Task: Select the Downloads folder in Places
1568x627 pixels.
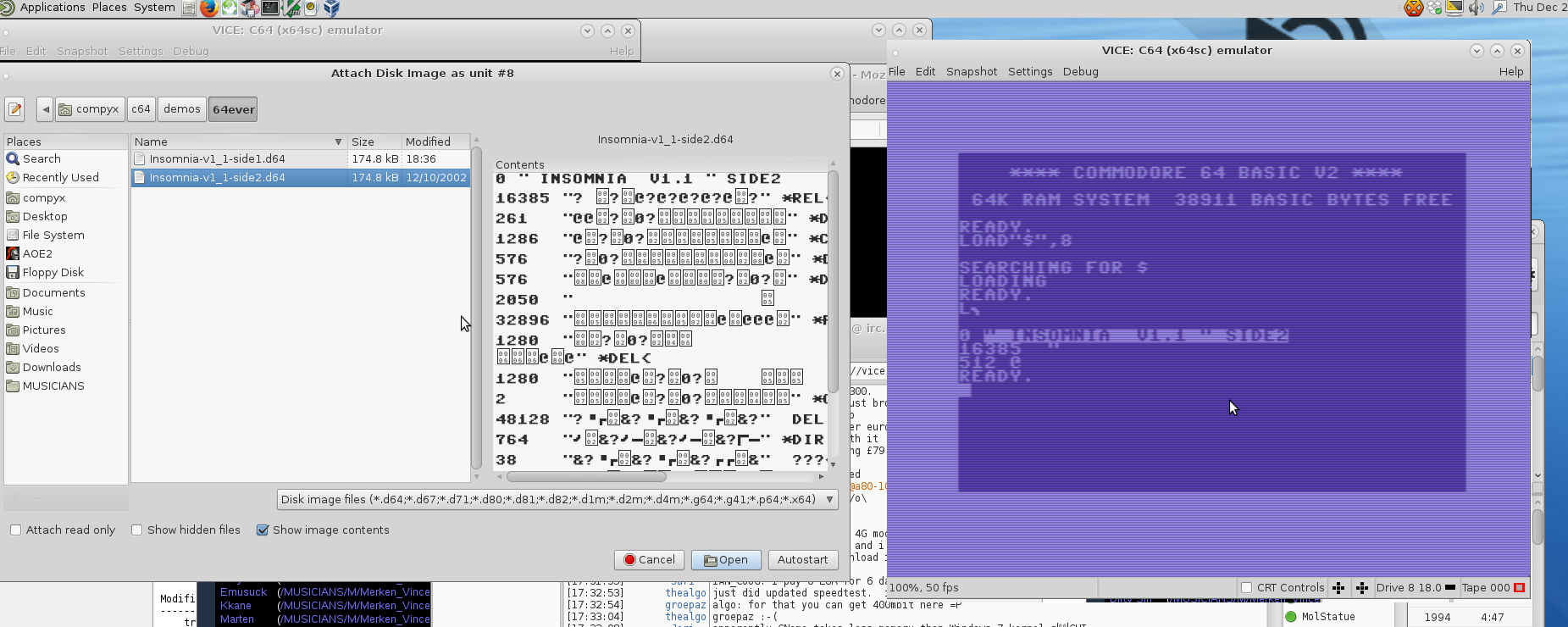Action: [66, 368]
